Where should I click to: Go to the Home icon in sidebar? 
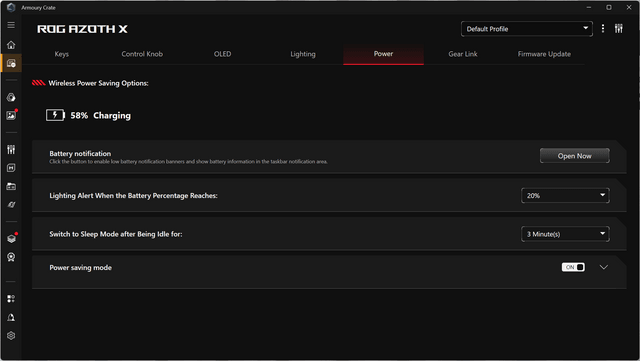(11, 45)
